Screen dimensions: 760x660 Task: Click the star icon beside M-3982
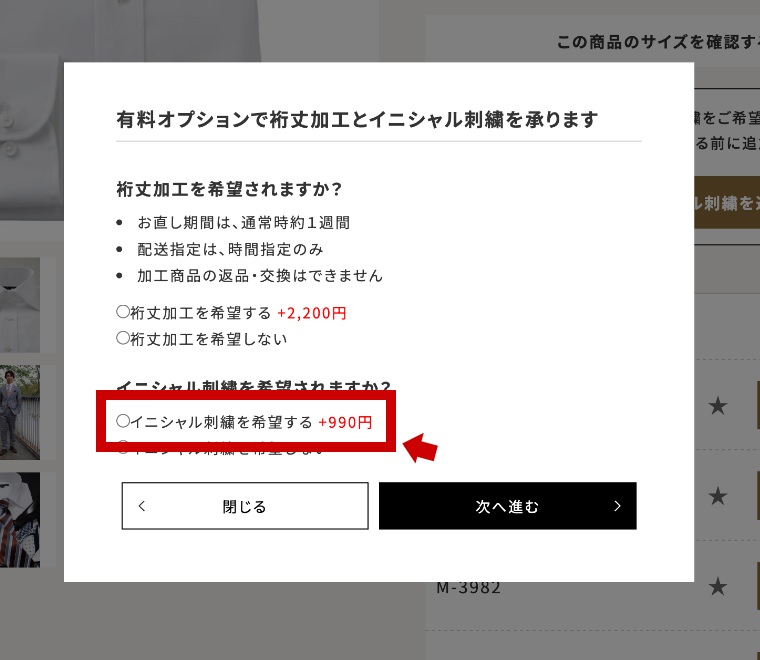[x=717, y=587]
